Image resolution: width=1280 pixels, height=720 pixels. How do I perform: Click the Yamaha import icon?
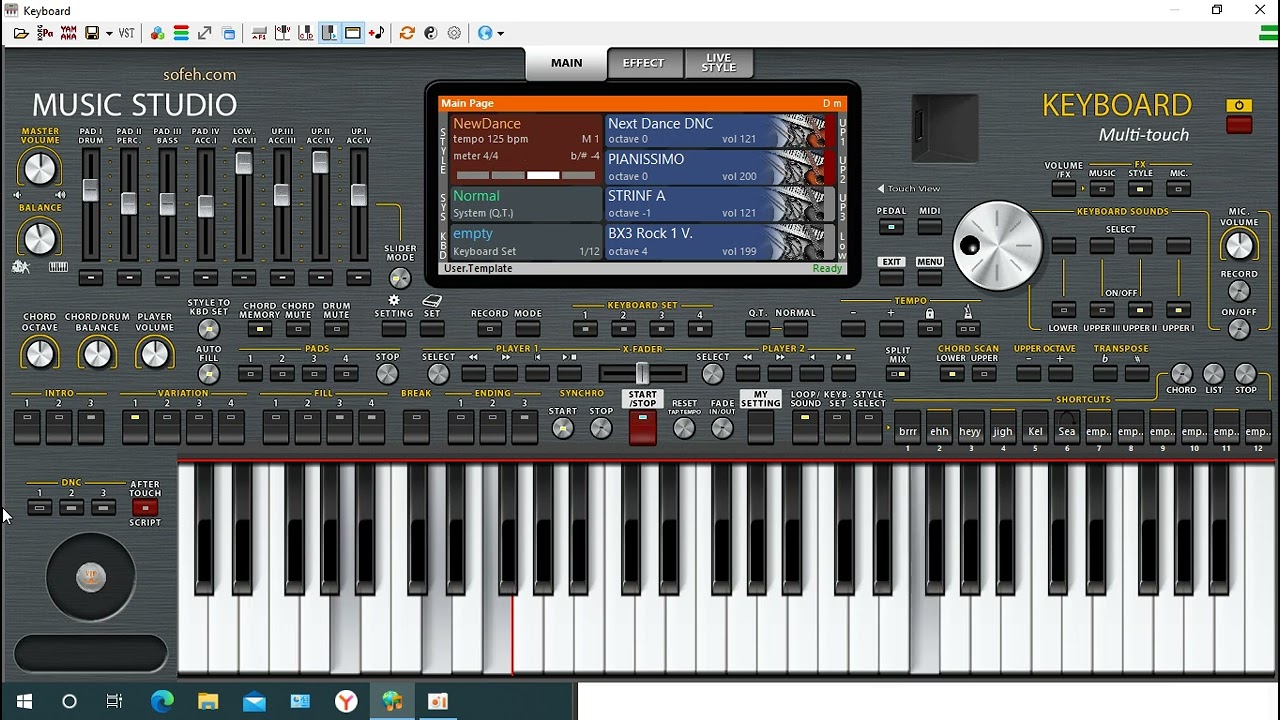pos(68,33)
